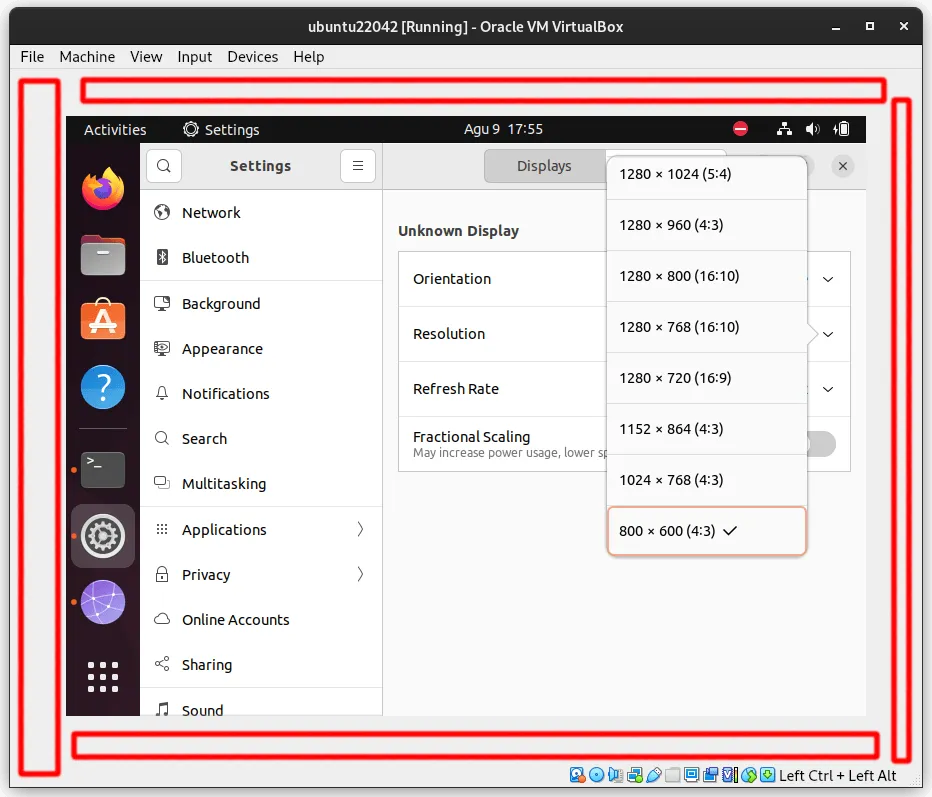
Task: Click VirtualBox CPU virtualization indicator
Action: 730,775
